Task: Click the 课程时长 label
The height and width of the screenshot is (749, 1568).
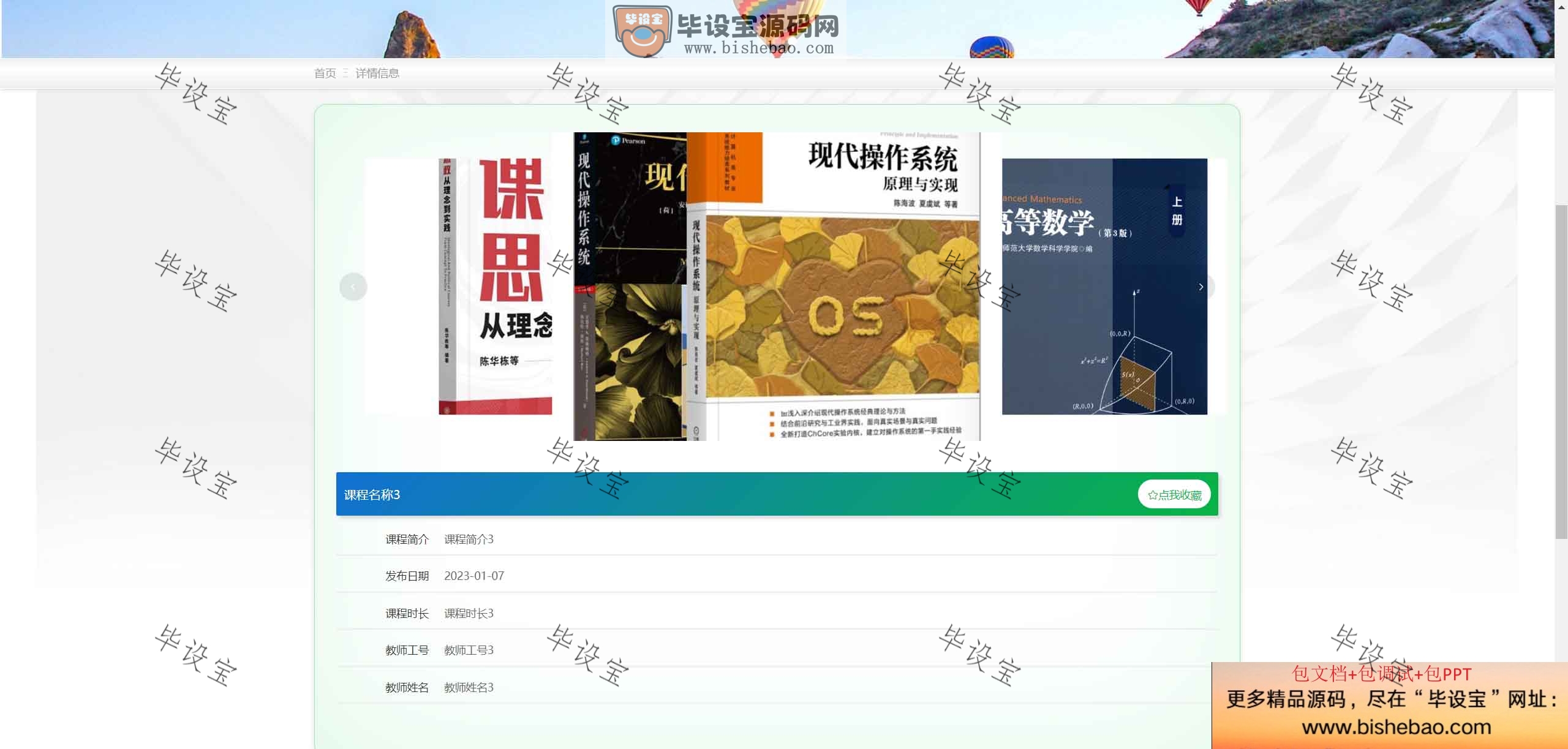Action: (x=407, y=613)
